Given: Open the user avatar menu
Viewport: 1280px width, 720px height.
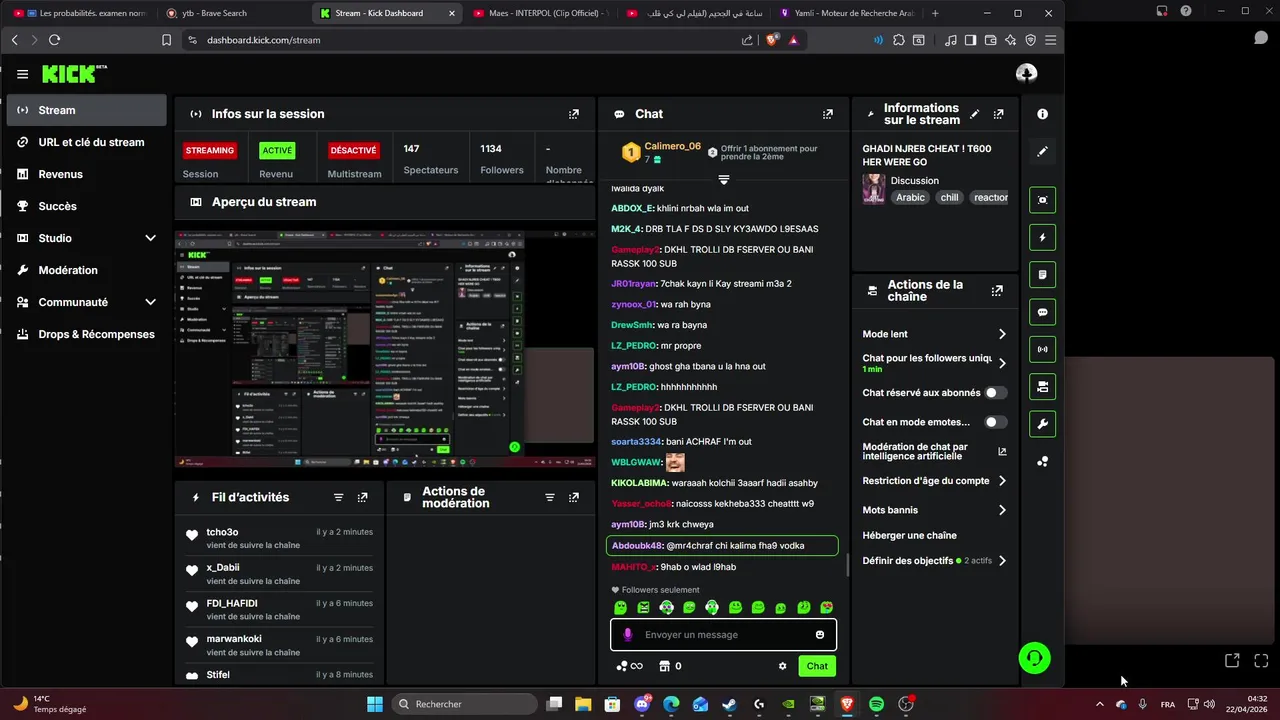Looking at the screenshot, I should point(1026,73).
